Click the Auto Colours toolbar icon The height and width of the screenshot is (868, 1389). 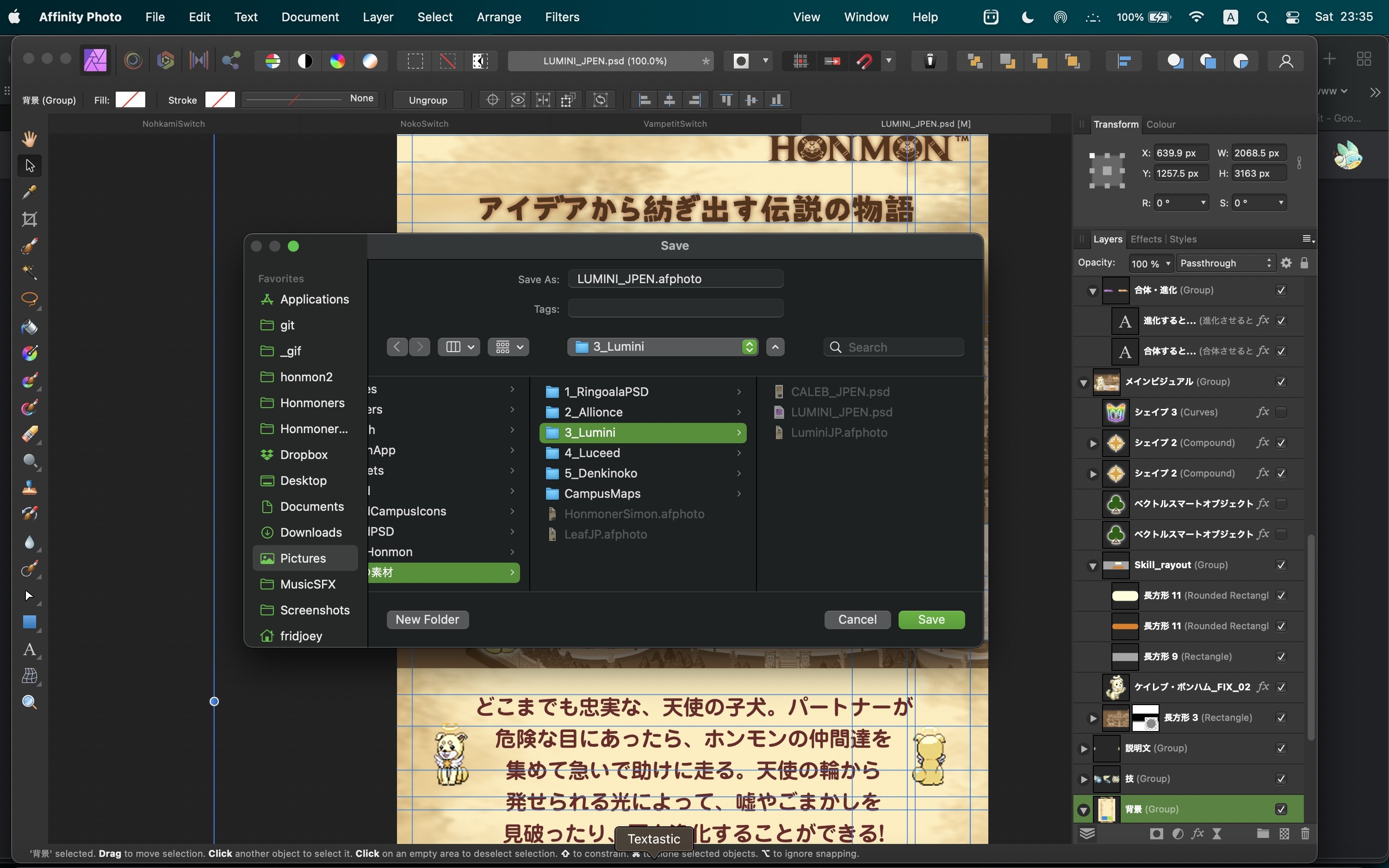click(337, 61)
